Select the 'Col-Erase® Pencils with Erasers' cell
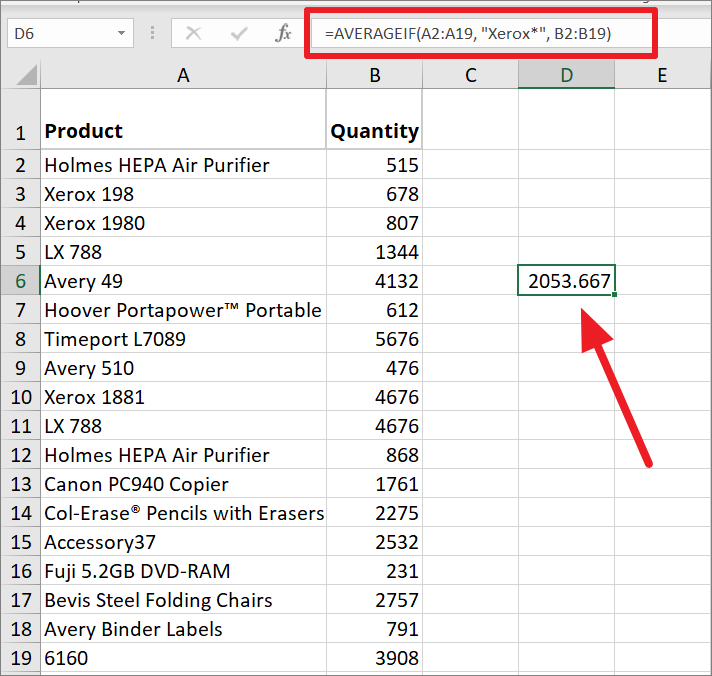 coord(183,513)
